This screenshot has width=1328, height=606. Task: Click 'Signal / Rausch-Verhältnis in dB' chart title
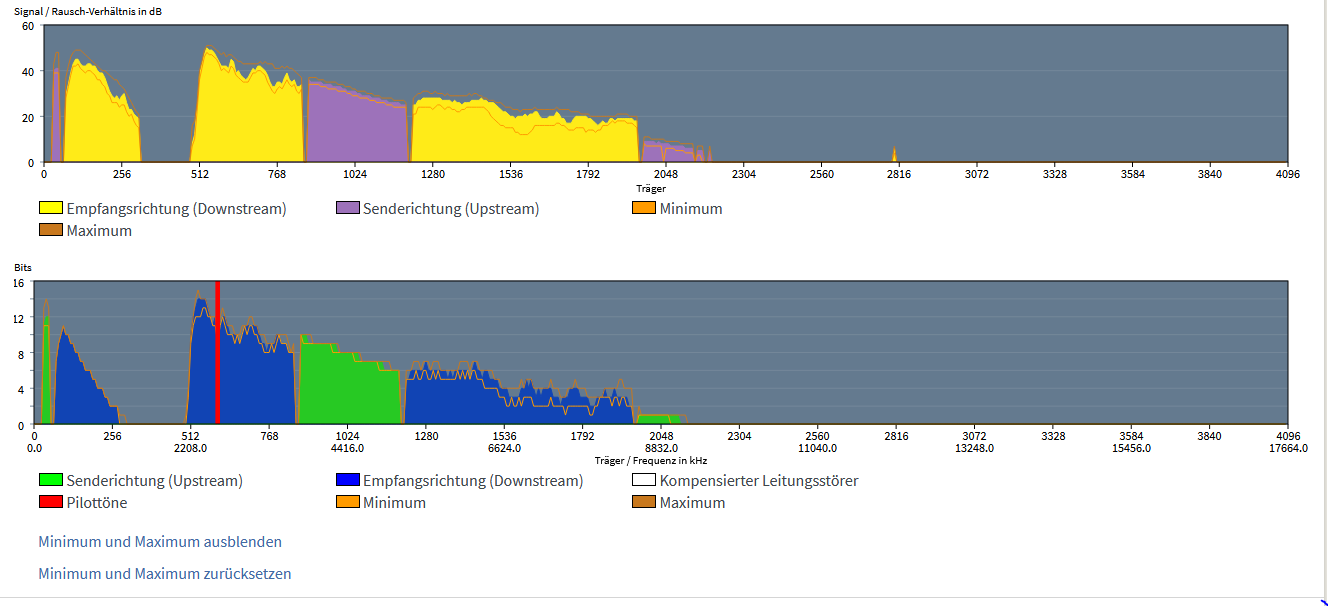pyautogui.click(x=89, y=10)
